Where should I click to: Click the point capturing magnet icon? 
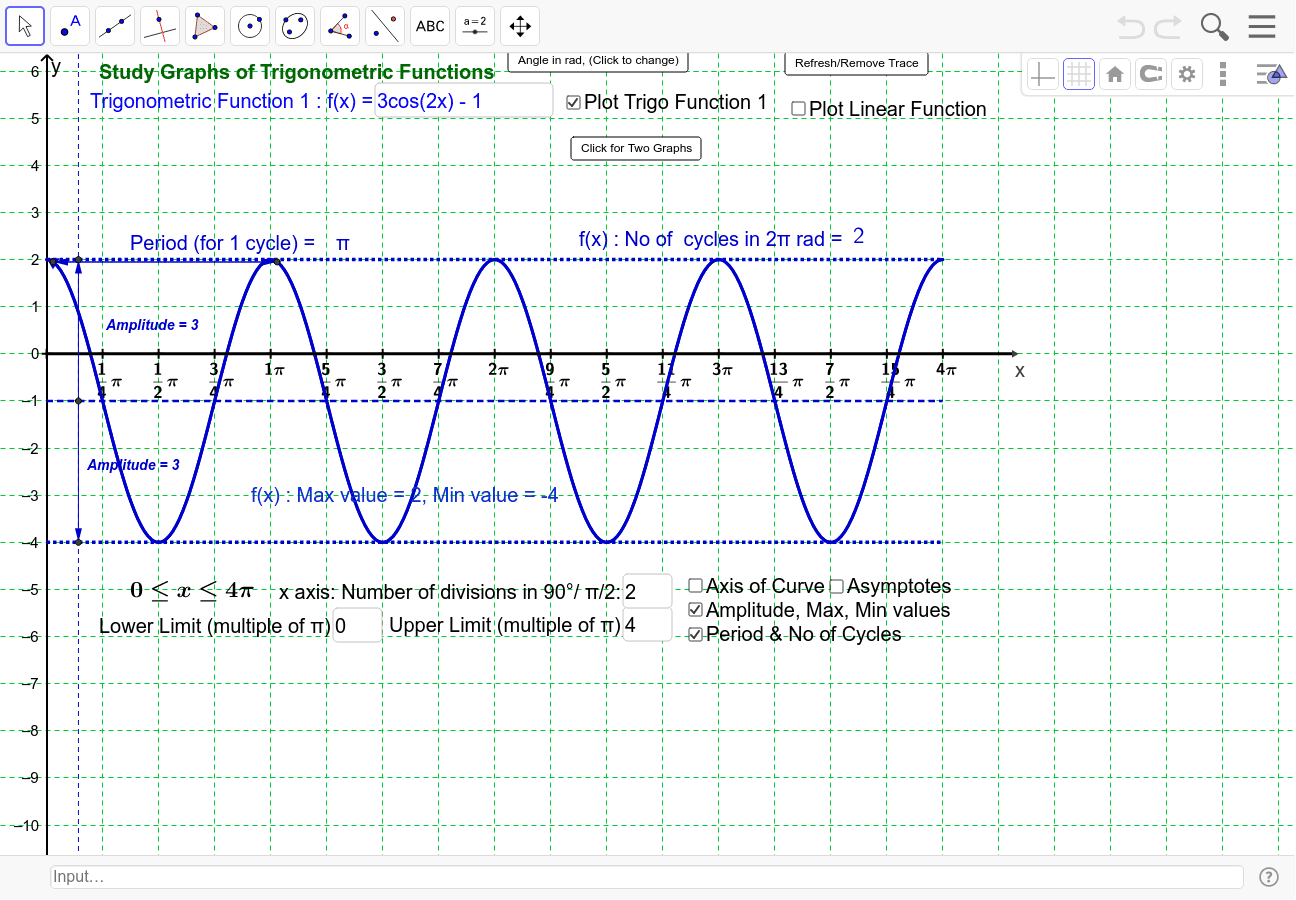tap(1151, 74)
